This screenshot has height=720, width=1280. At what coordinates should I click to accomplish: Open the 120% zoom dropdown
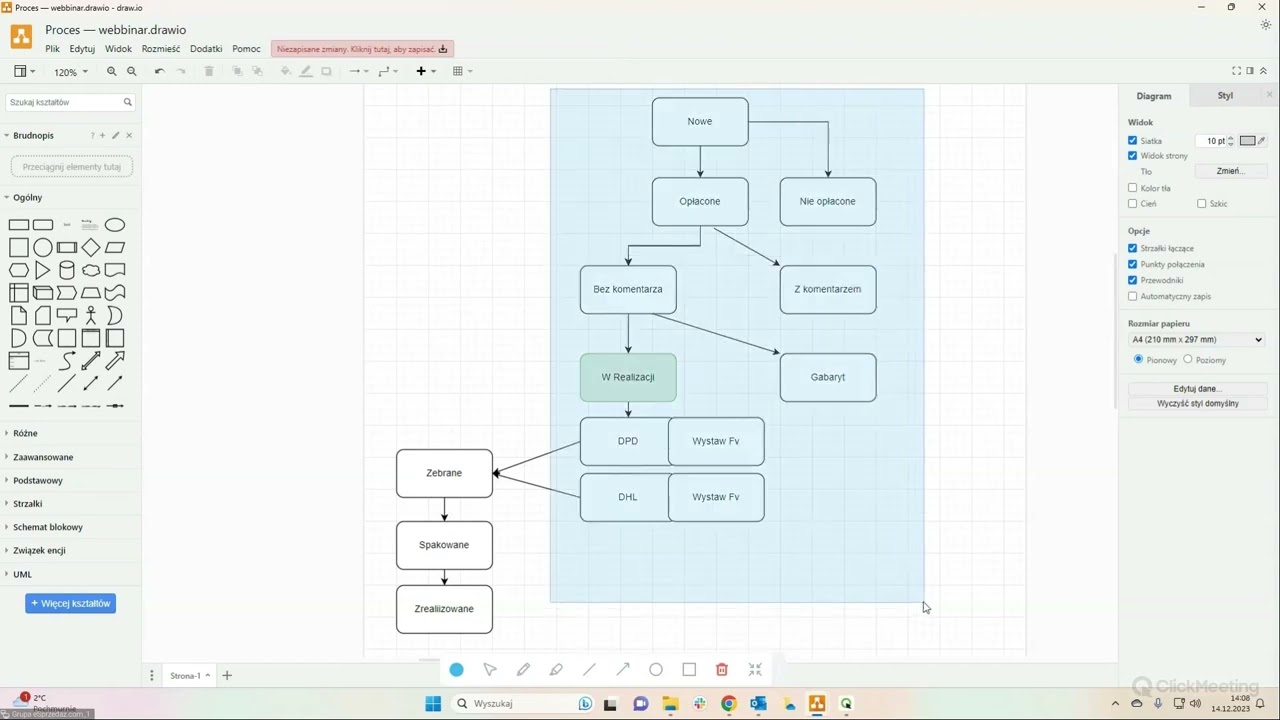(x=71, y=72)
